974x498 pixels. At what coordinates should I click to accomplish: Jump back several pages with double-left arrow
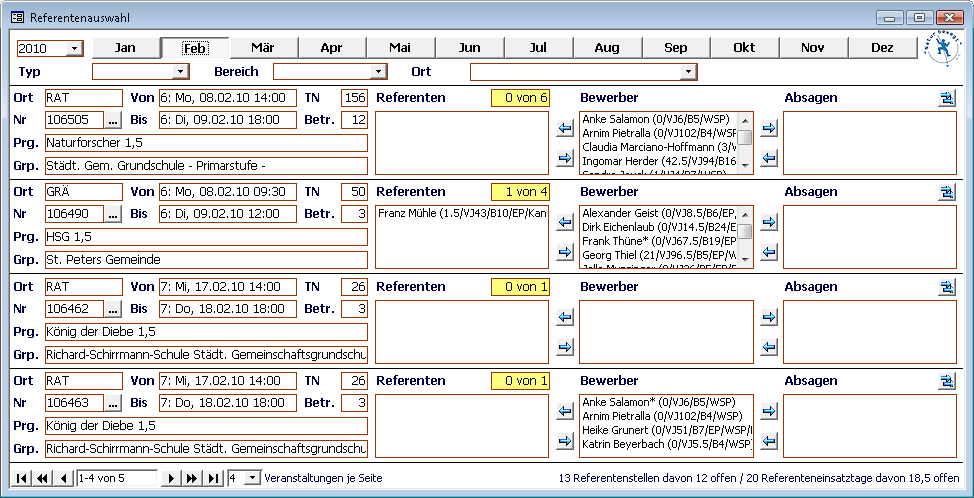click(42, 478)
